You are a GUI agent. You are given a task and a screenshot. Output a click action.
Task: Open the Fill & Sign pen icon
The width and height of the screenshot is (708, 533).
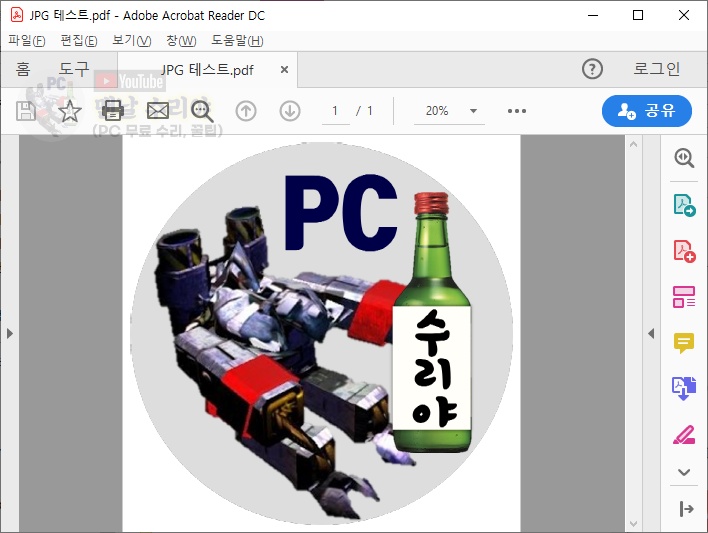pos(684,435)
